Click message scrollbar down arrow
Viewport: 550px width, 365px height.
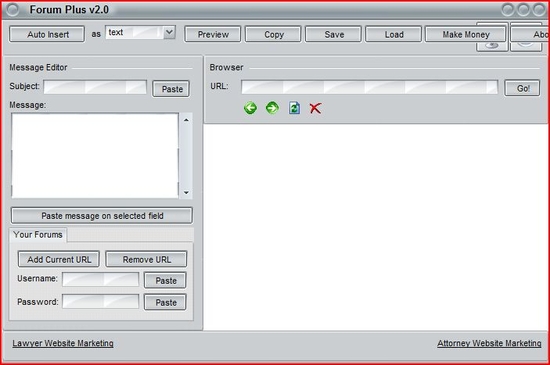click(x=186, y=192)
